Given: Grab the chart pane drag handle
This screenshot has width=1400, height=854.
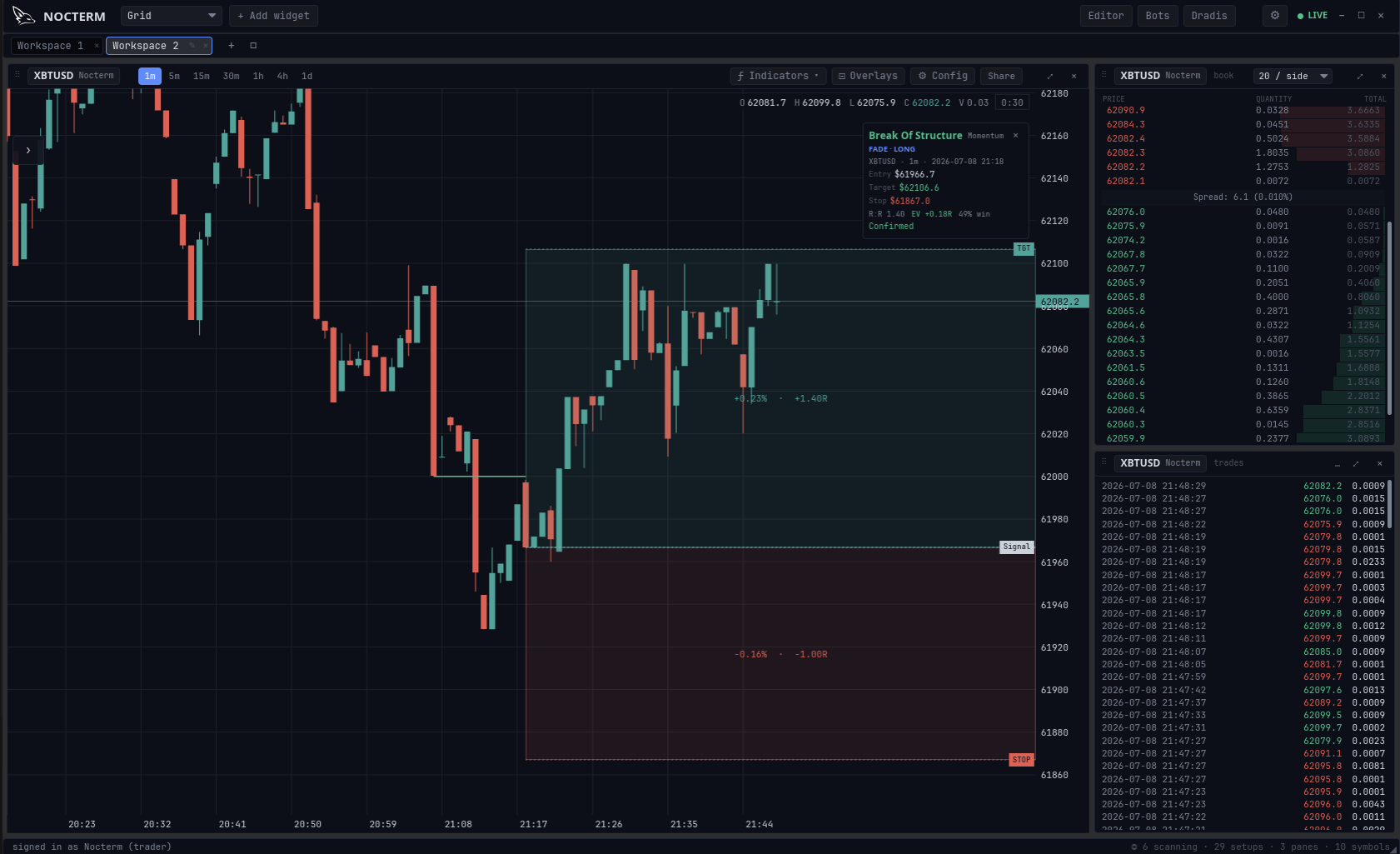Looking at the screenshot, I should pyautogui.click(x=17, y=75).
